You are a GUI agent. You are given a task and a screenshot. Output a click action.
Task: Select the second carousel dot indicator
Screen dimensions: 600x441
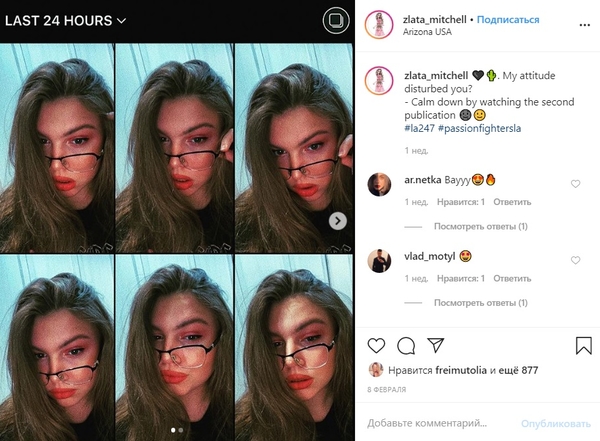(181, 430)
